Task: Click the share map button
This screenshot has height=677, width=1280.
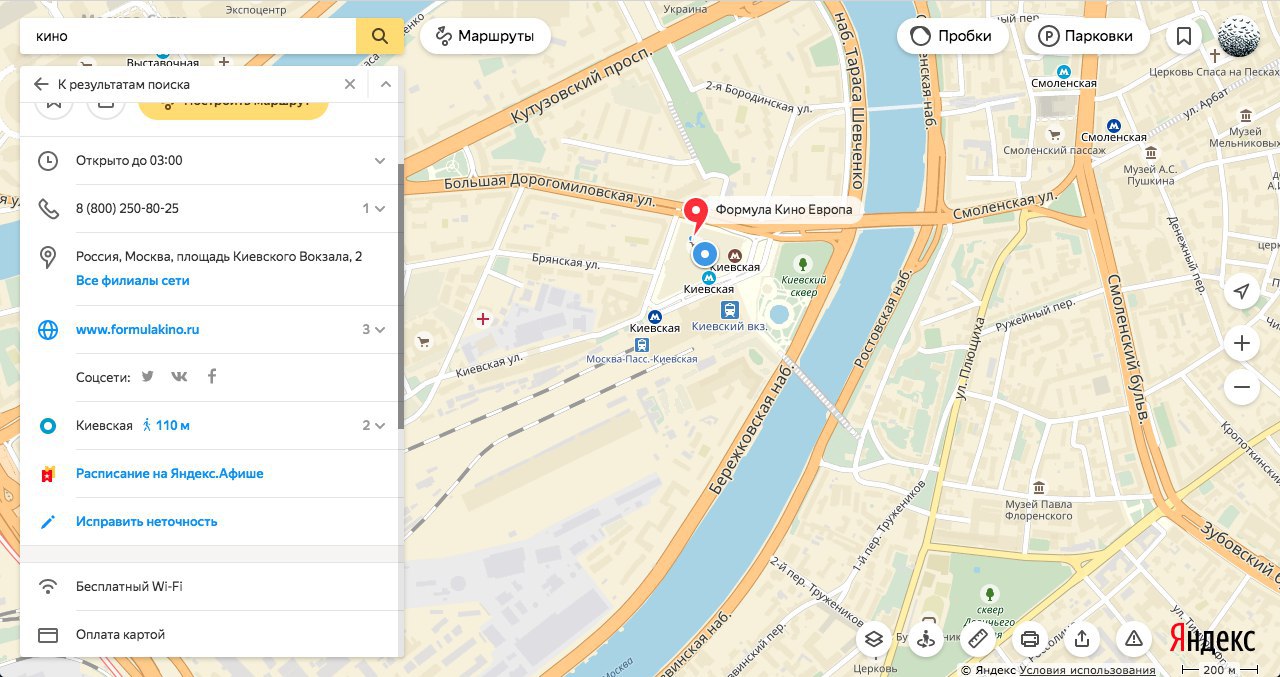Action: point(1082,639)
